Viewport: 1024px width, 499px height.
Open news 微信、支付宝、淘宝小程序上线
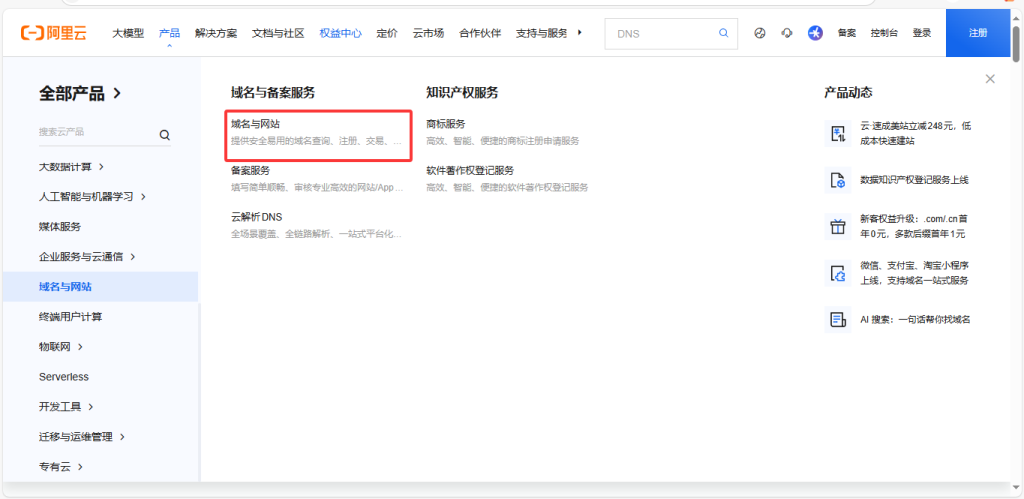click(914, 274)
